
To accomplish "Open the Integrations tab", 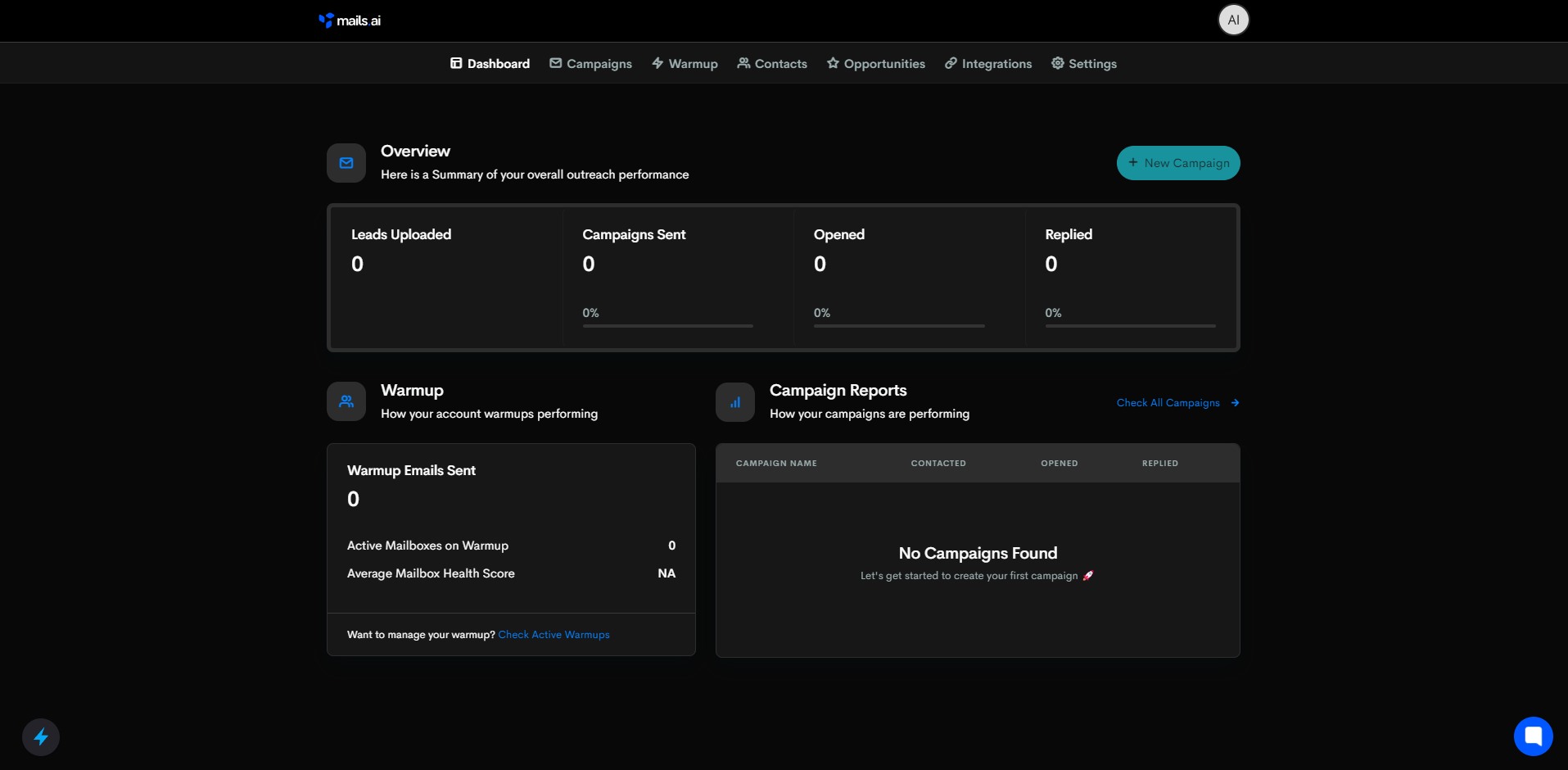I will [x=988, y=64].
